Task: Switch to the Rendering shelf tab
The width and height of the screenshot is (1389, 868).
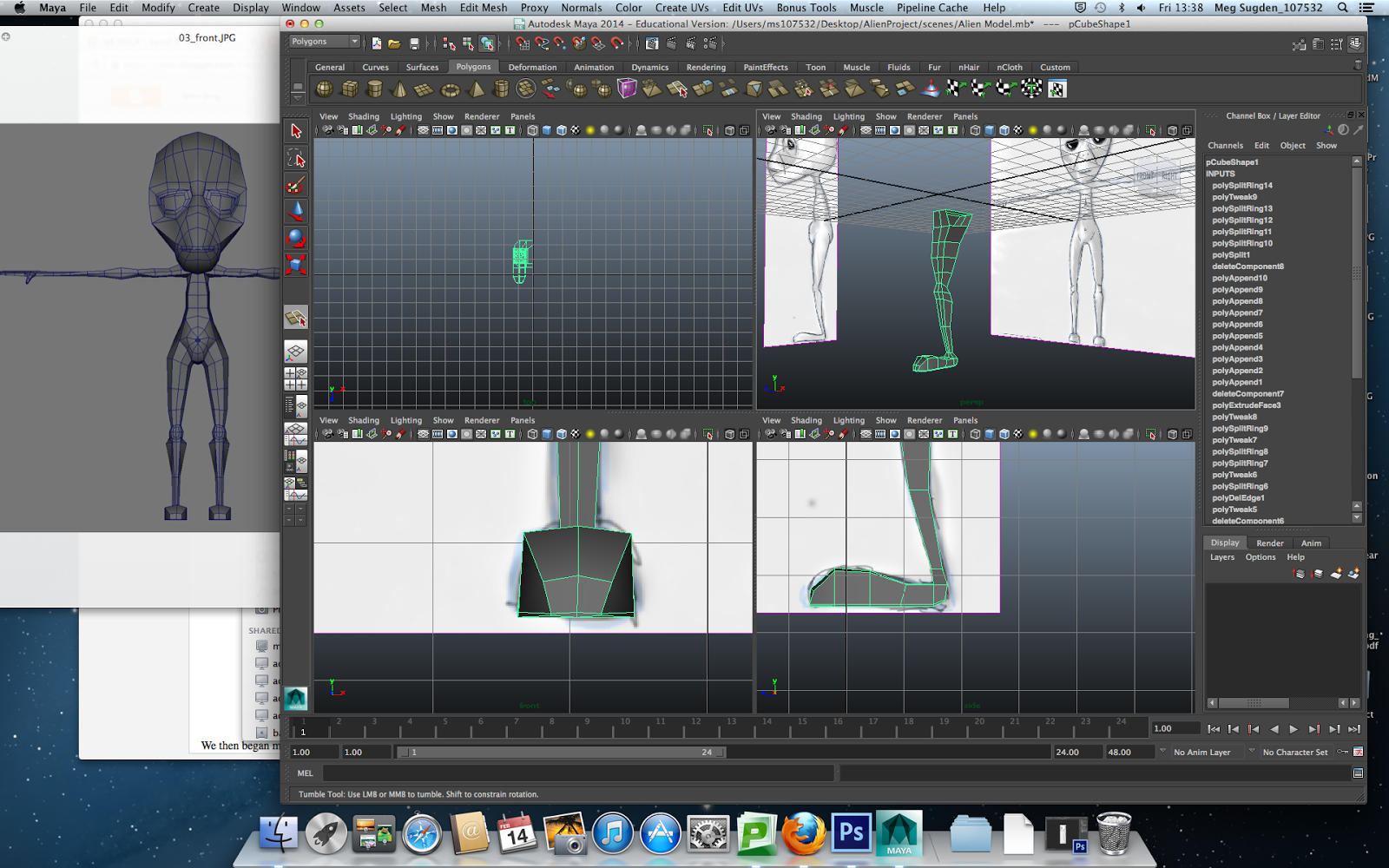Action: click(706, 67)
